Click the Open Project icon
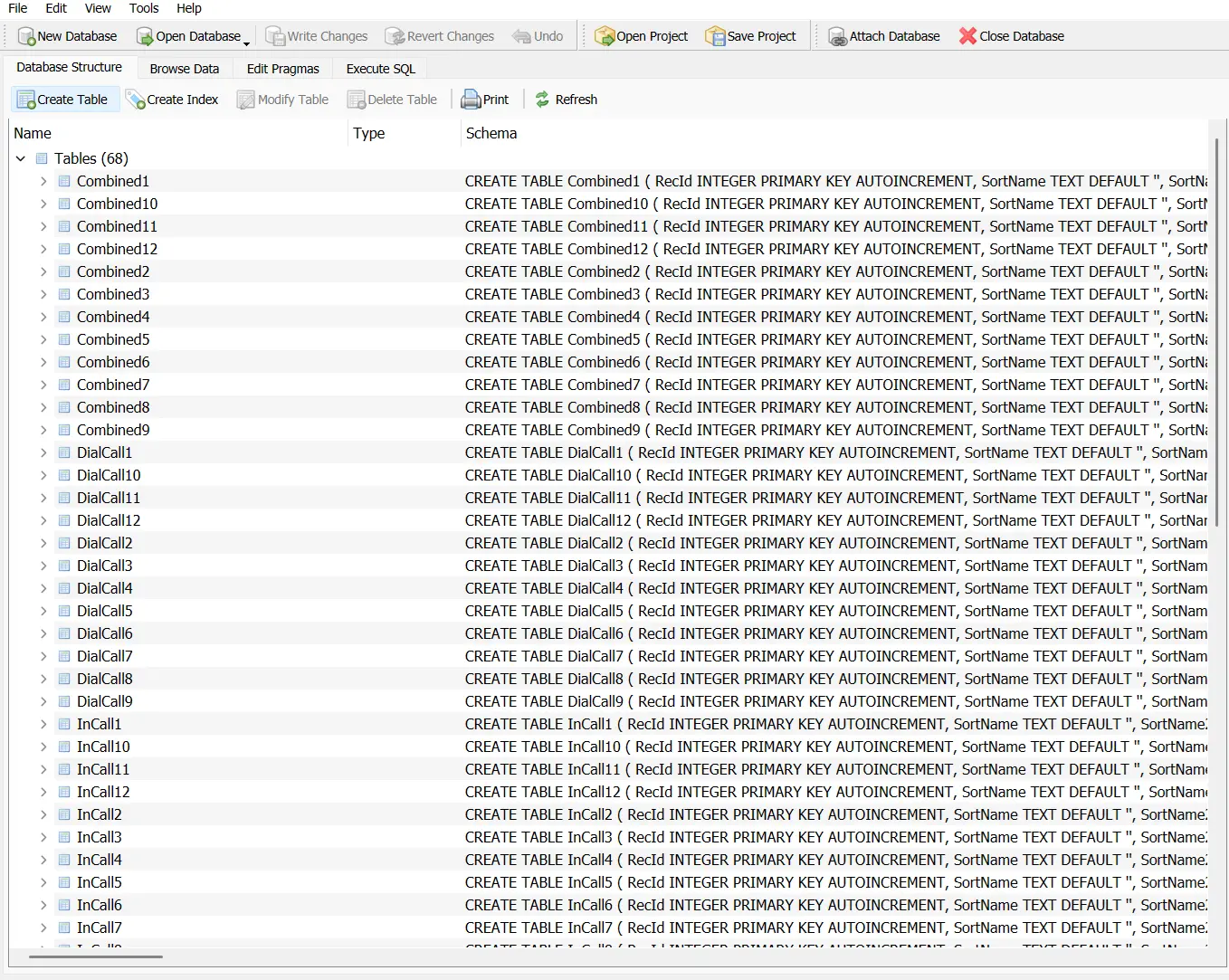This screenshot has width=1229, height=980. click(605, 36)
